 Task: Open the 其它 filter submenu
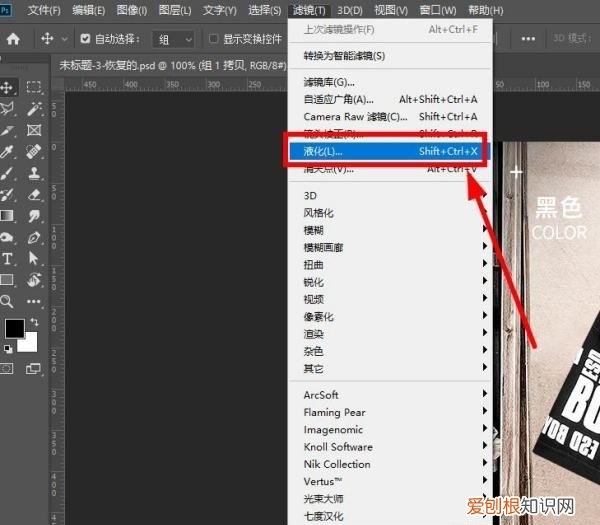390,368
